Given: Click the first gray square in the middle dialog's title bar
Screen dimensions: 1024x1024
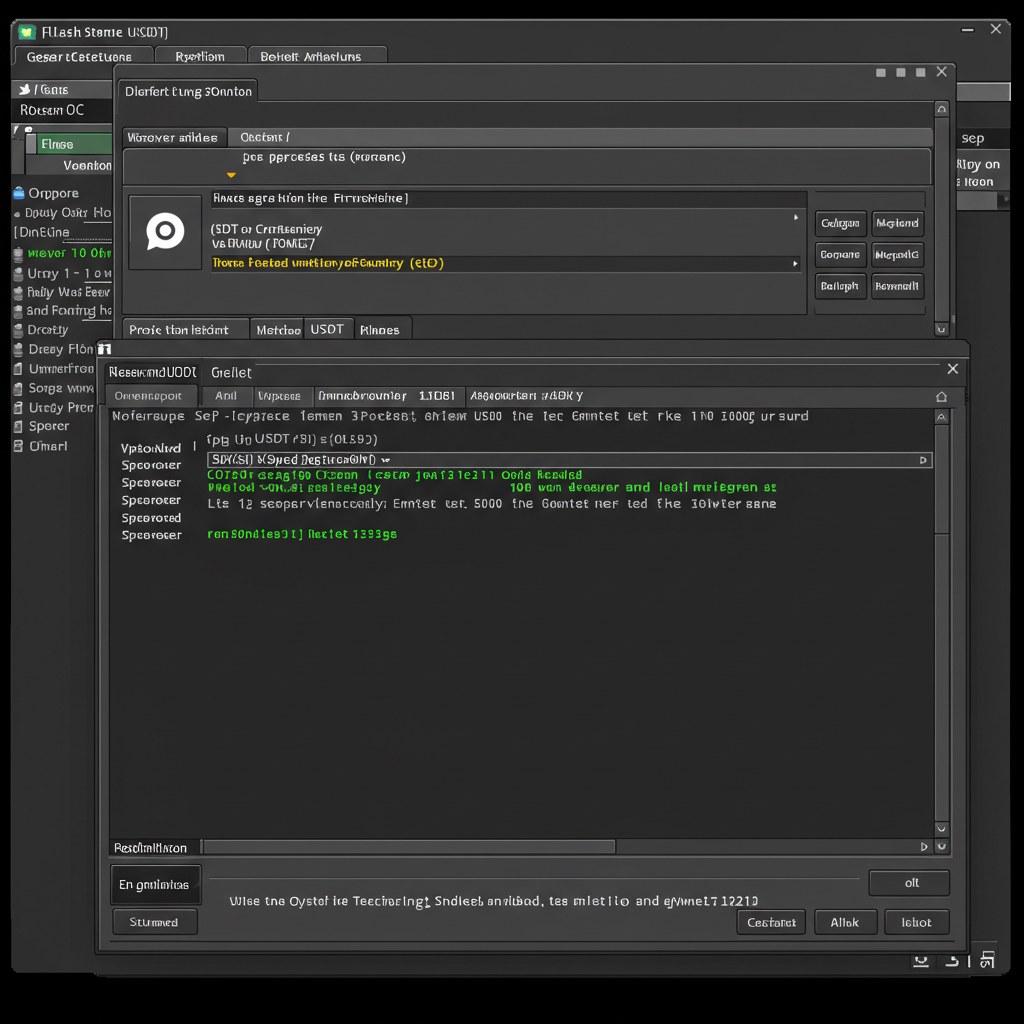Looking at the screenshot, I should pyautogui.click(x=881, y=72).
